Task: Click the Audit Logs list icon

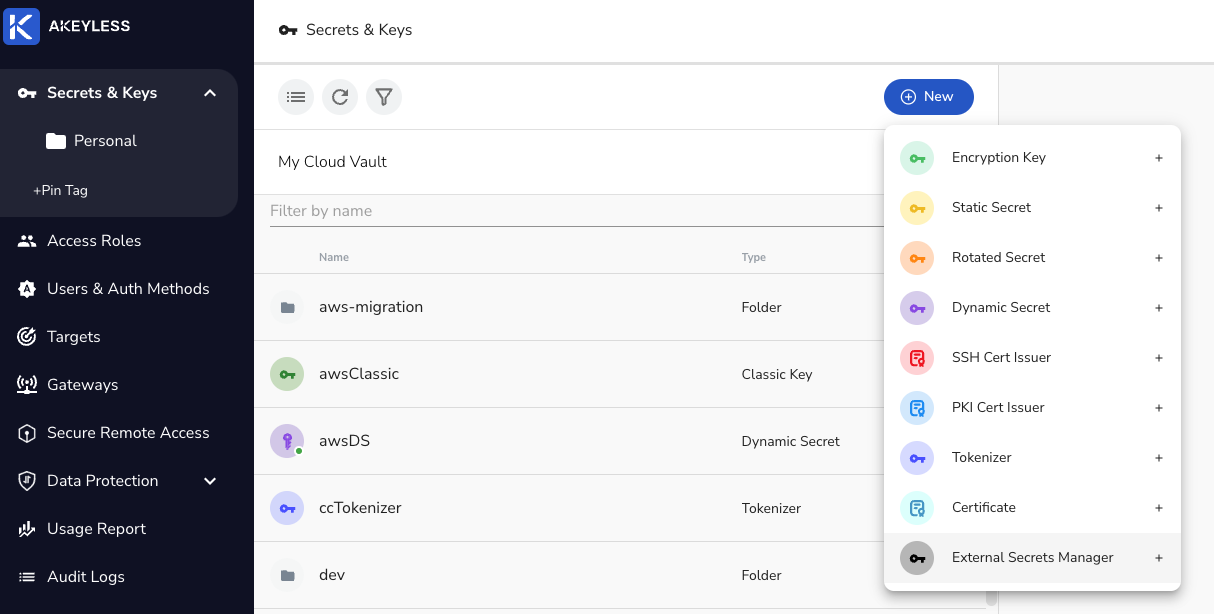Action: click(x=27, y=577)
